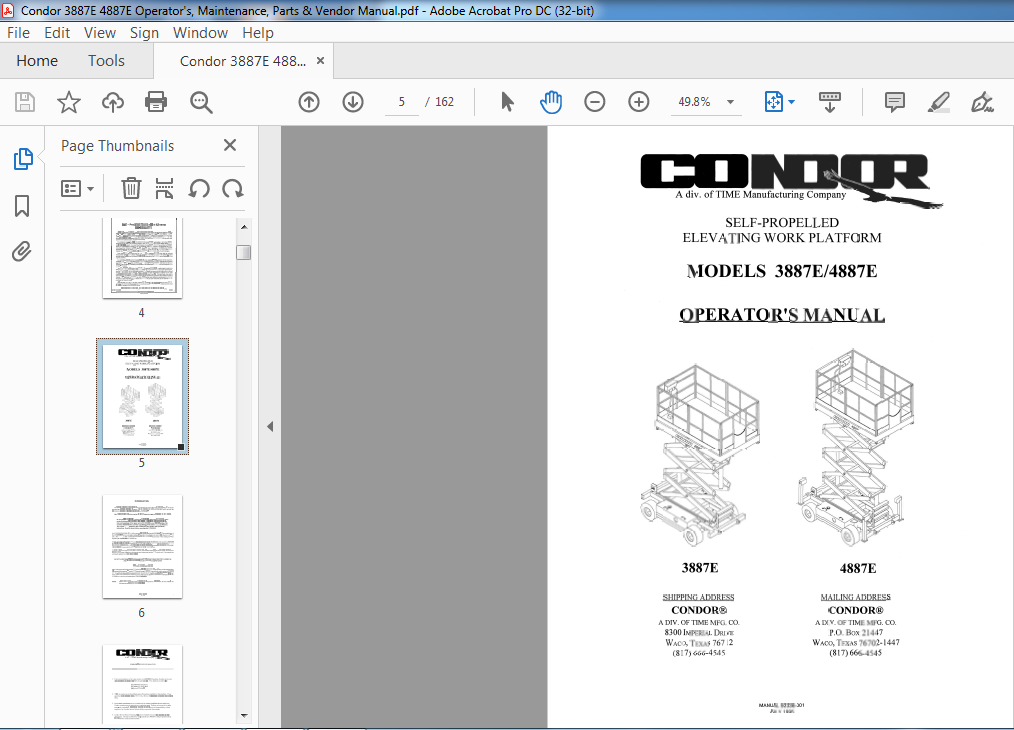Open Bookmarks pane icon

coord(22,206)
